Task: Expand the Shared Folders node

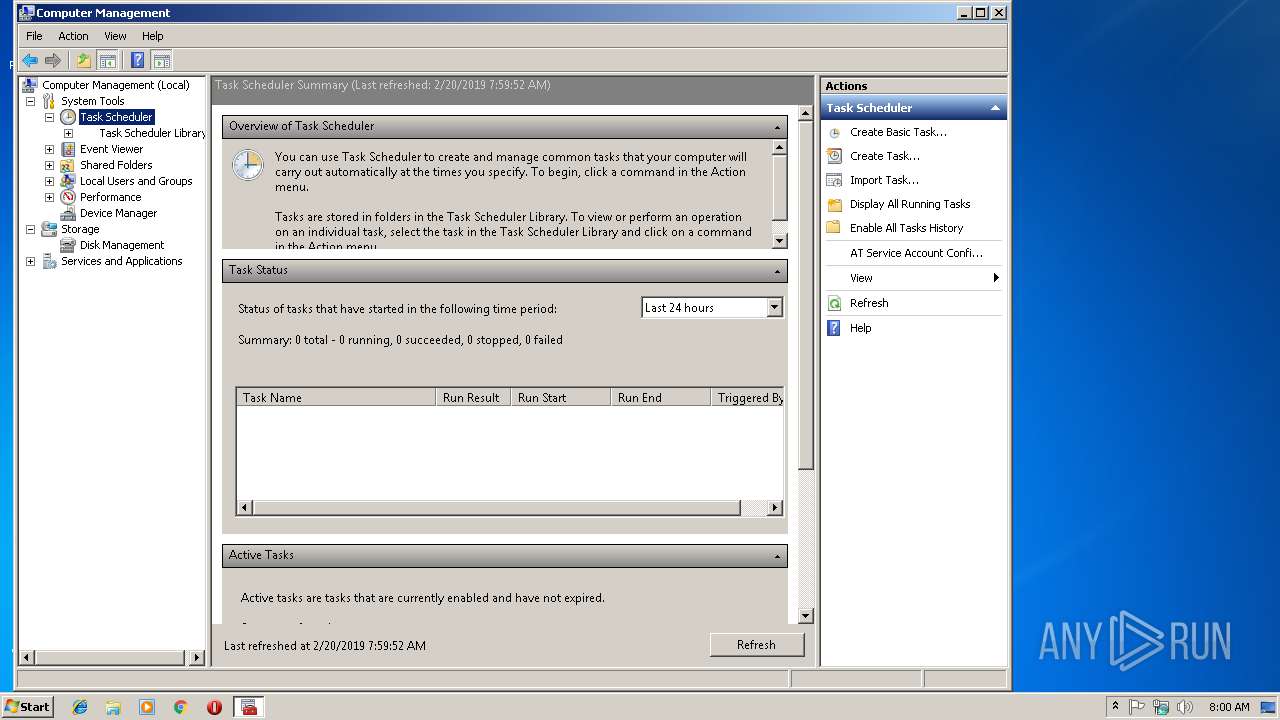Action: [x=49, y=165]
